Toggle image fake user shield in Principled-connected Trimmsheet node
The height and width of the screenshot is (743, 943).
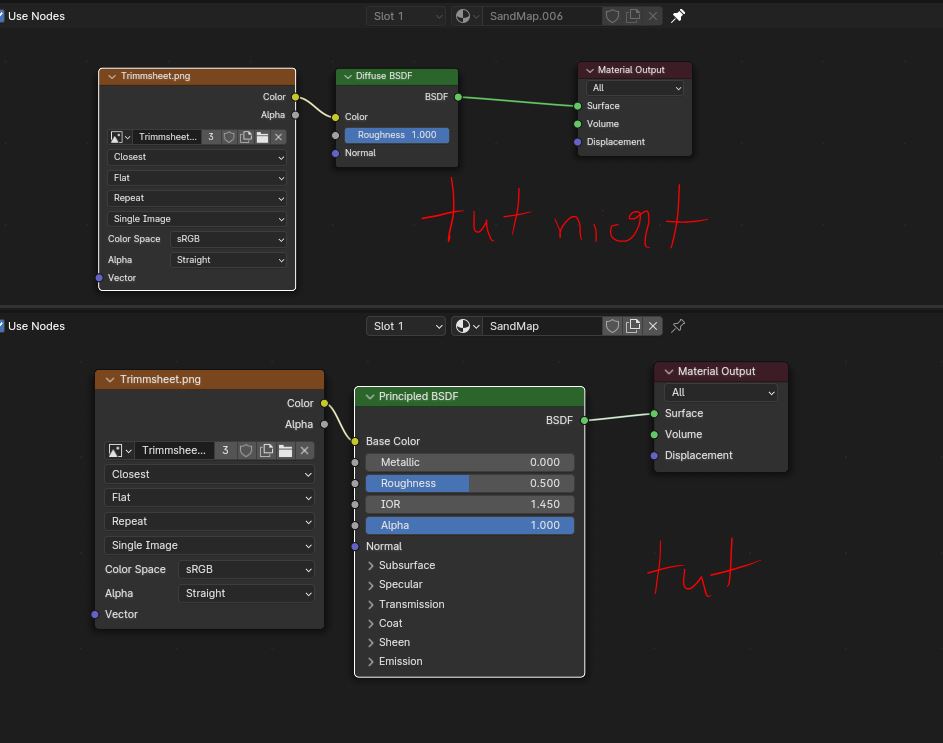[246, 451]
